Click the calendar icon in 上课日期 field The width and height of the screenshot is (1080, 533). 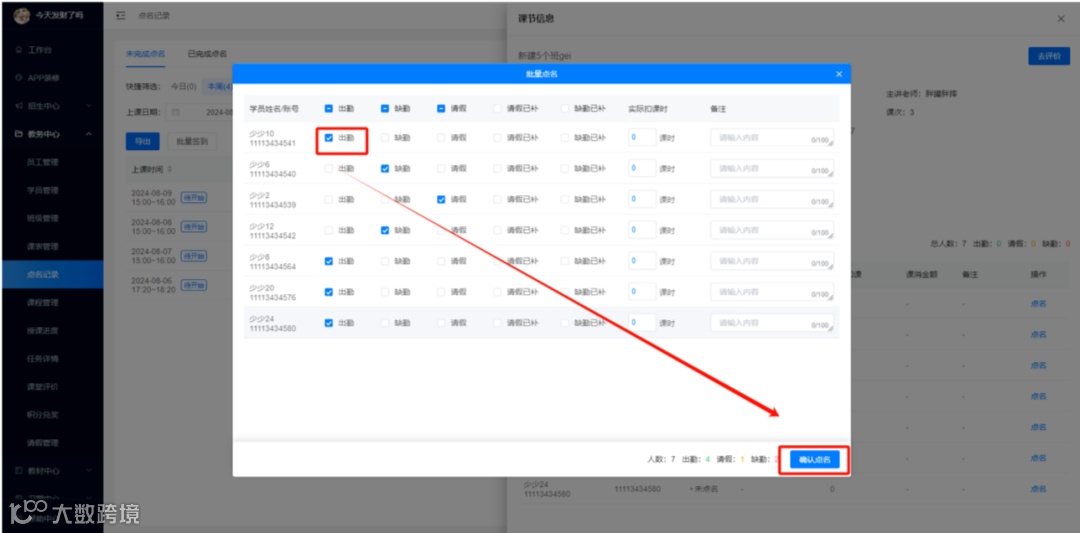pos(176,112)
